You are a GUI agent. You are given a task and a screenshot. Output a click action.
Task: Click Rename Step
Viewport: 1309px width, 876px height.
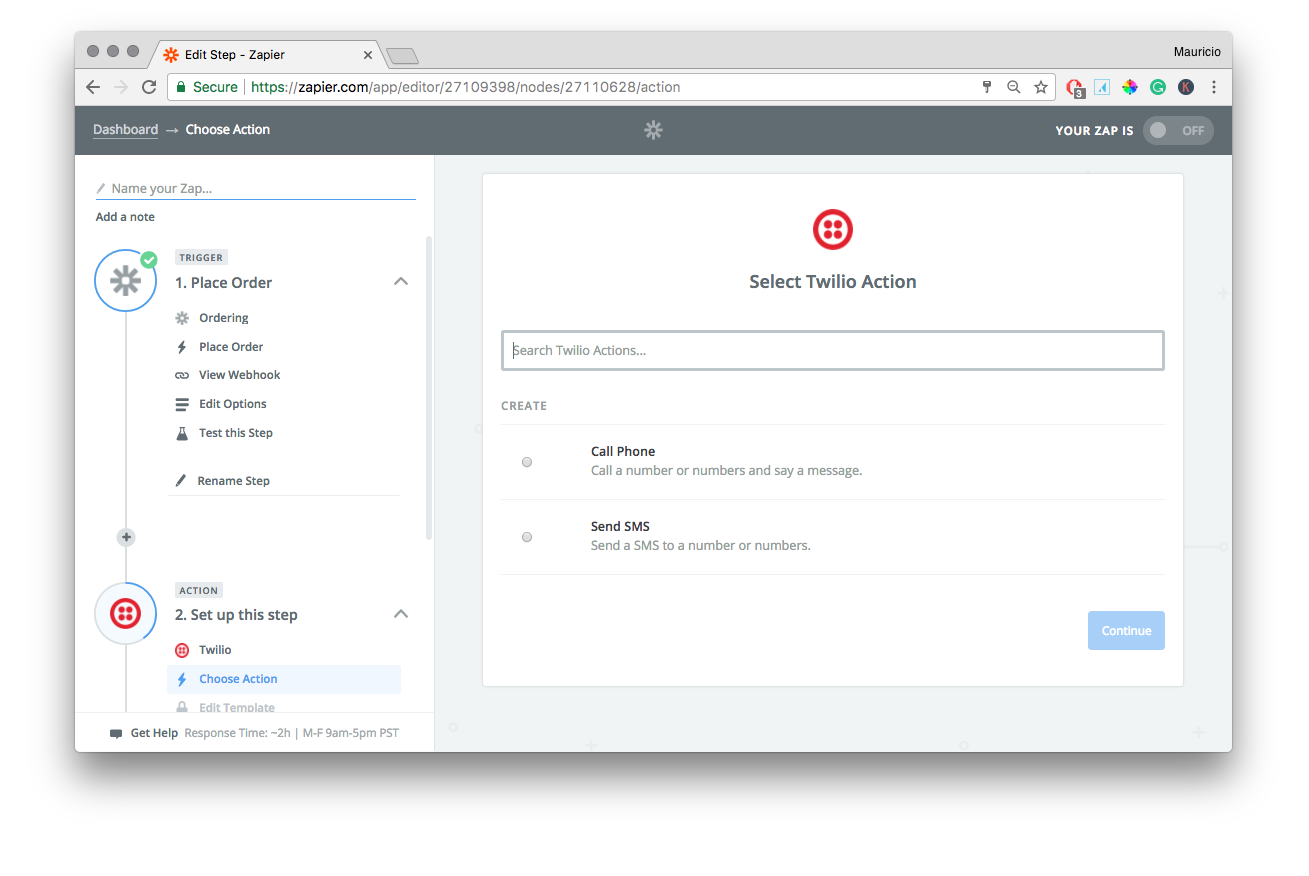(233, 481)
